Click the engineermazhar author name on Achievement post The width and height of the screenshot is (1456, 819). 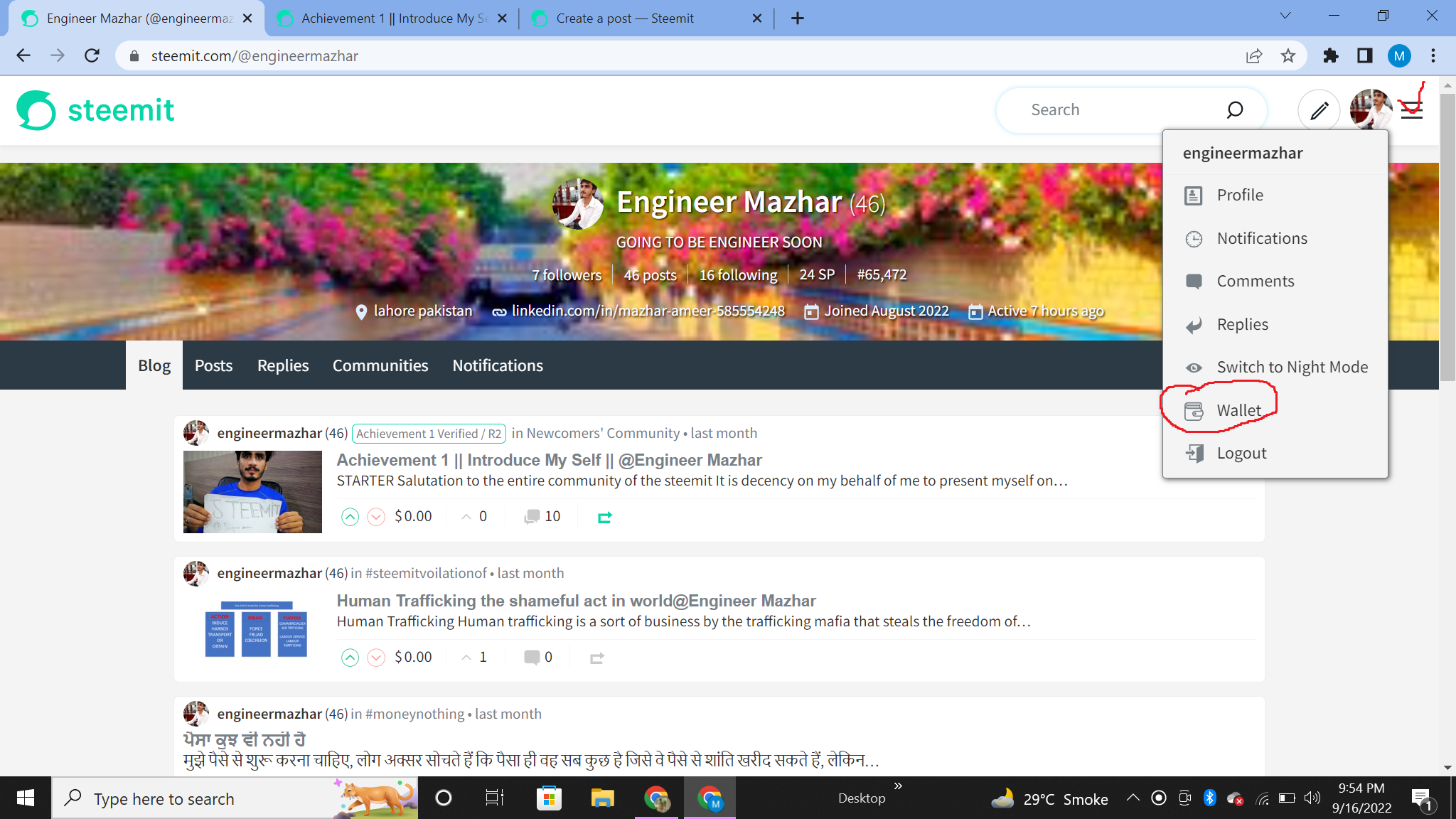click(x=269, y=433)
